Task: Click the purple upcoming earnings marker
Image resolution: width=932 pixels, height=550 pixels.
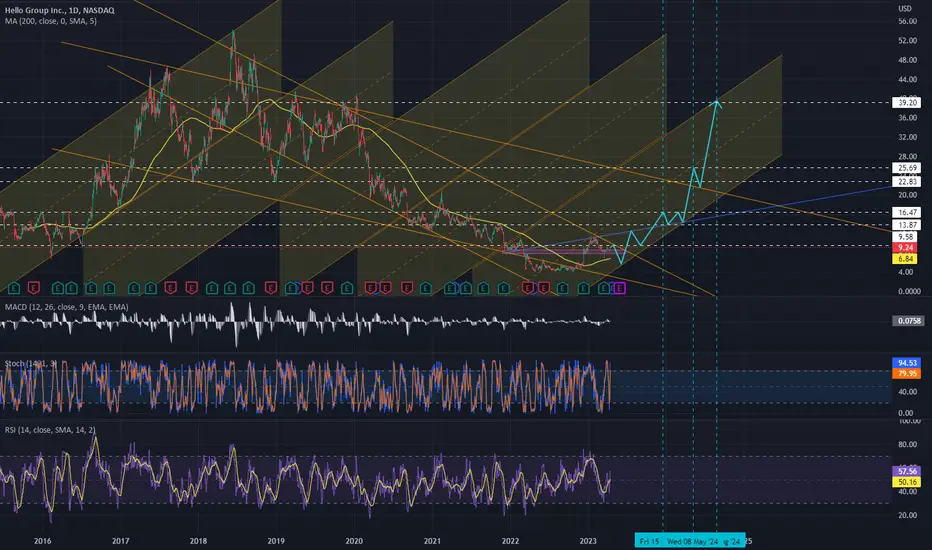Action: (619, 288)
